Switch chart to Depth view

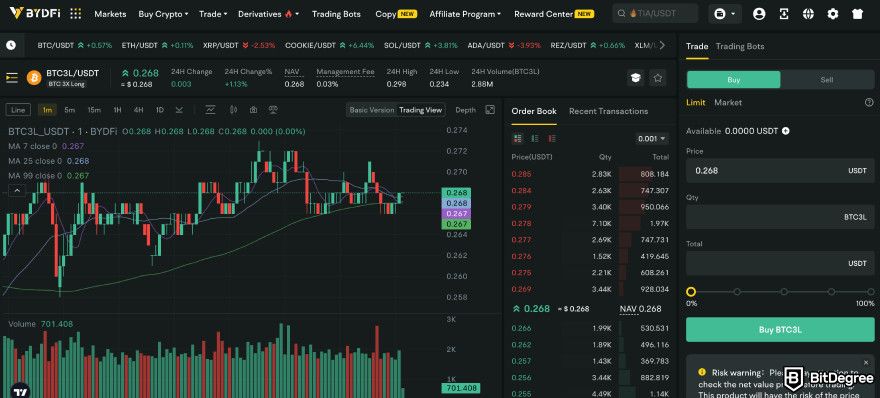(x=465, y=110)
